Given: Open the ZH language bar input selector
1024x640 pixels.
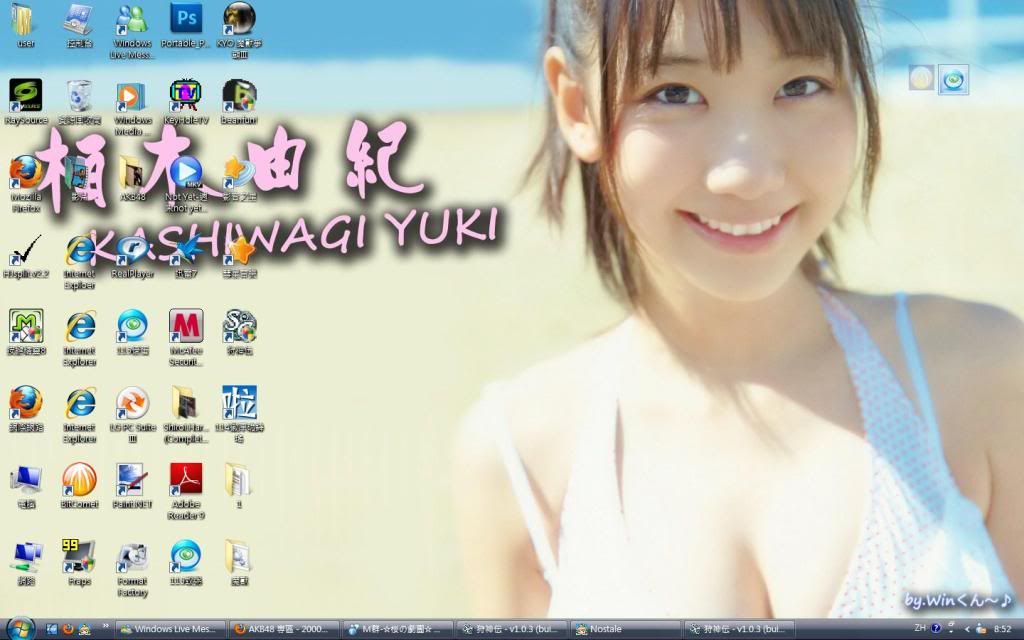Looking at the screenshot, I should click(x=919, y=628).
